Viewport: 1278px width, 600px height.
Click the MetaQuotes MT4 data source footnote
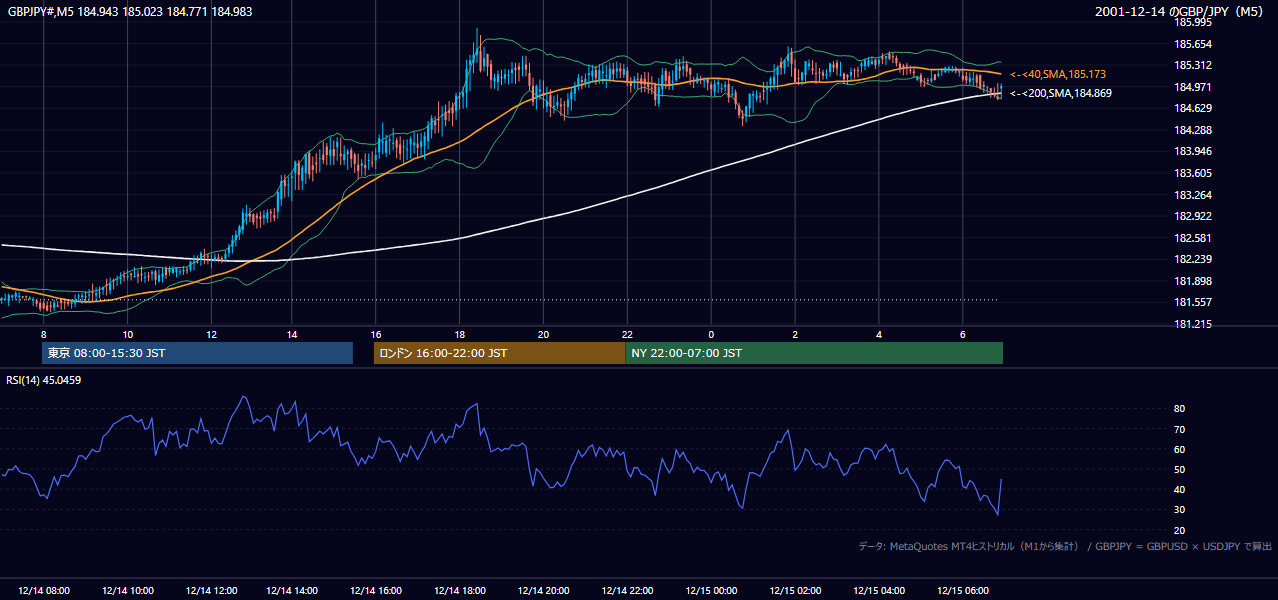point(1065,546)
